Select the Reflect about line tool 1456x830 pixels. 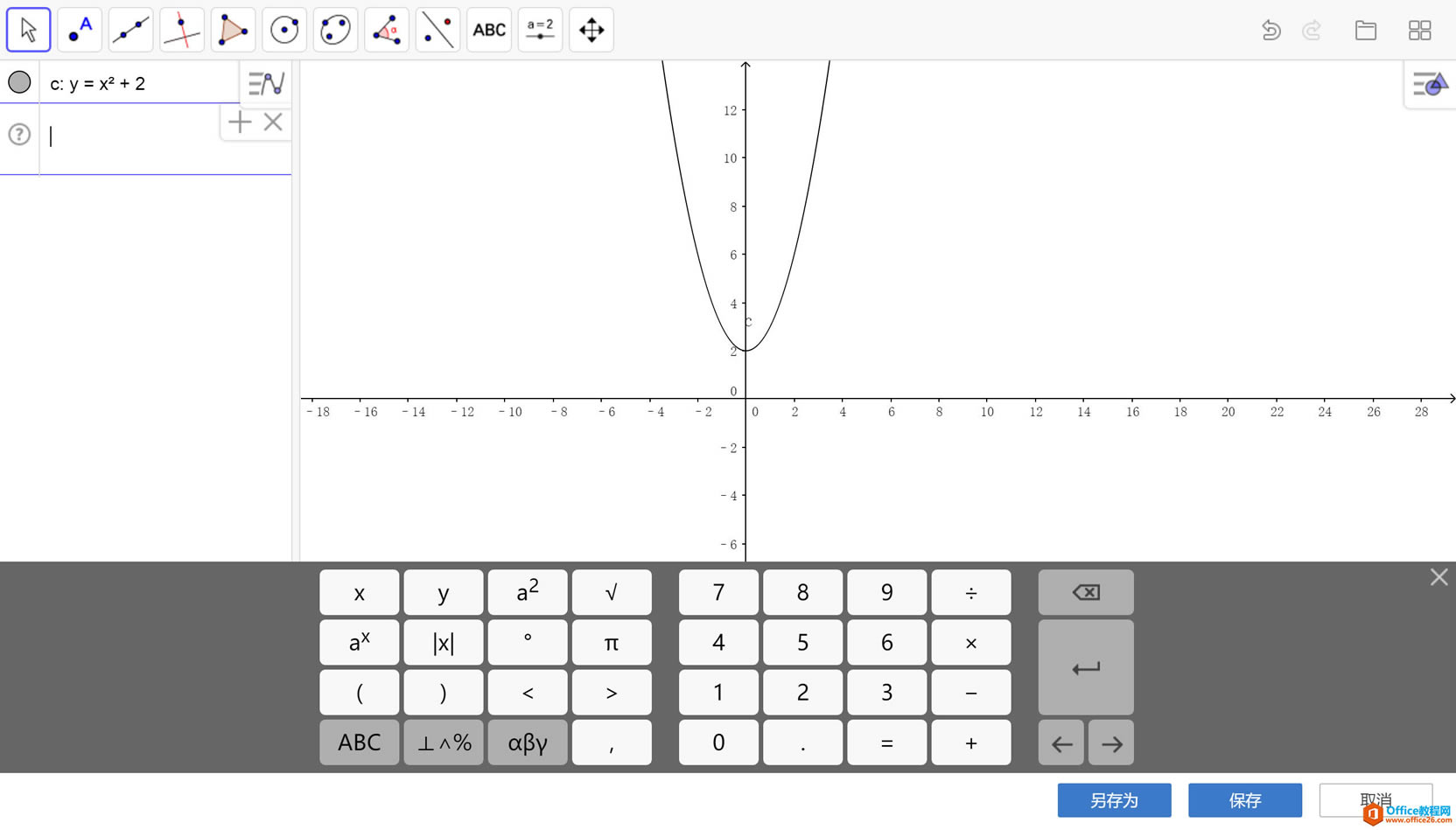coord(437,30)
